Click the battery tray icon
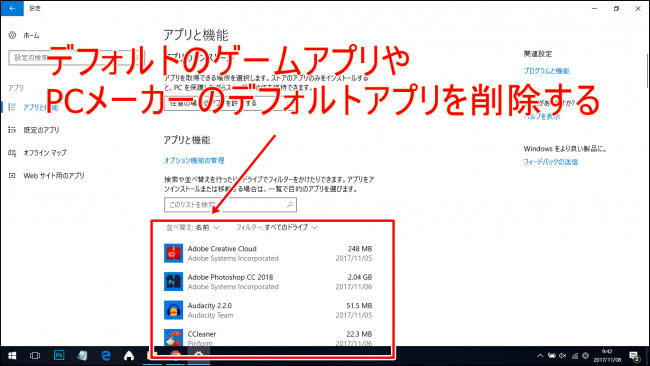 (552, 356)
